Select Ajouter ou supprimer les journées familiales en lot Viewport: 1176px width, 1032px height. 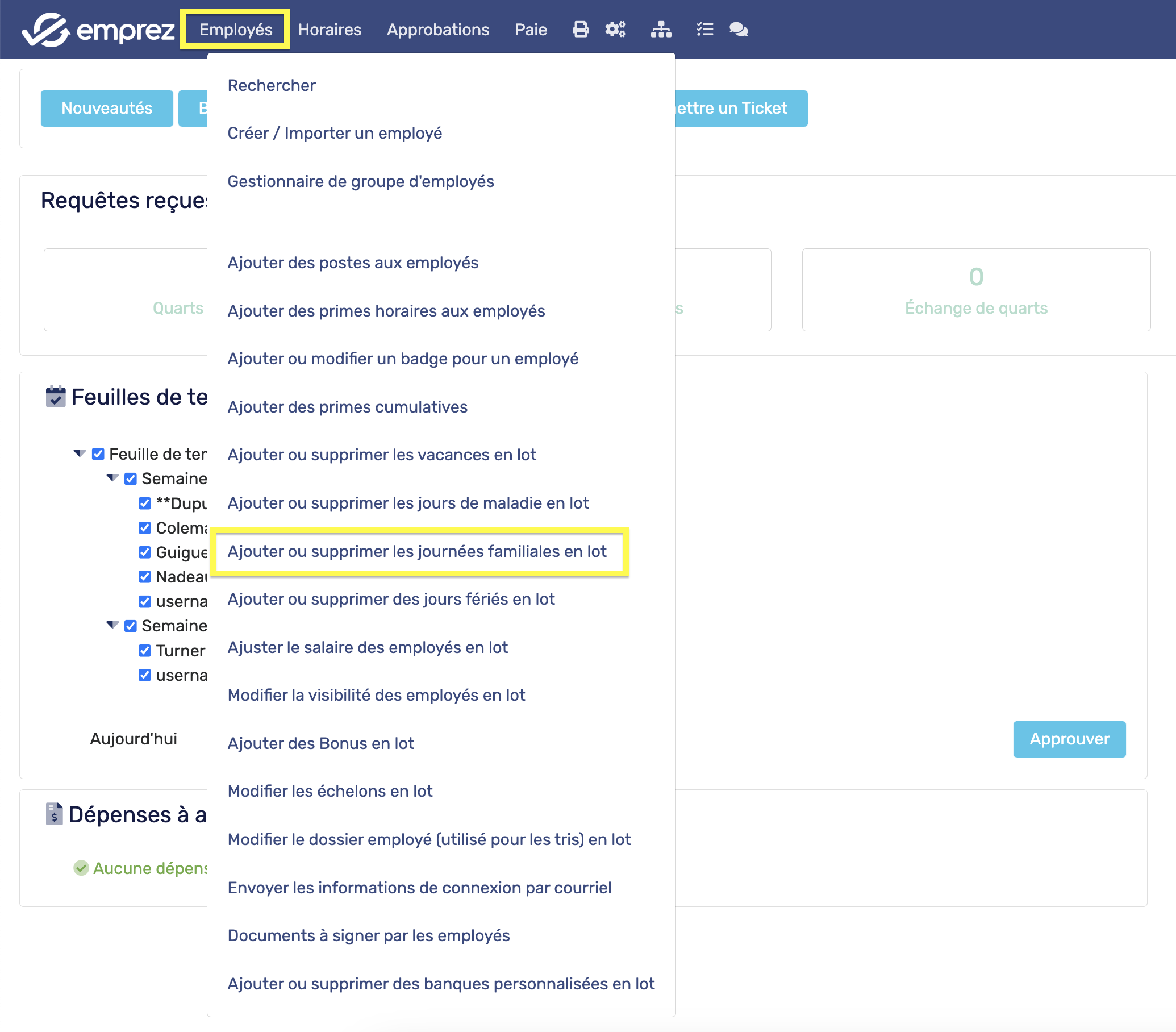(416, 551)
